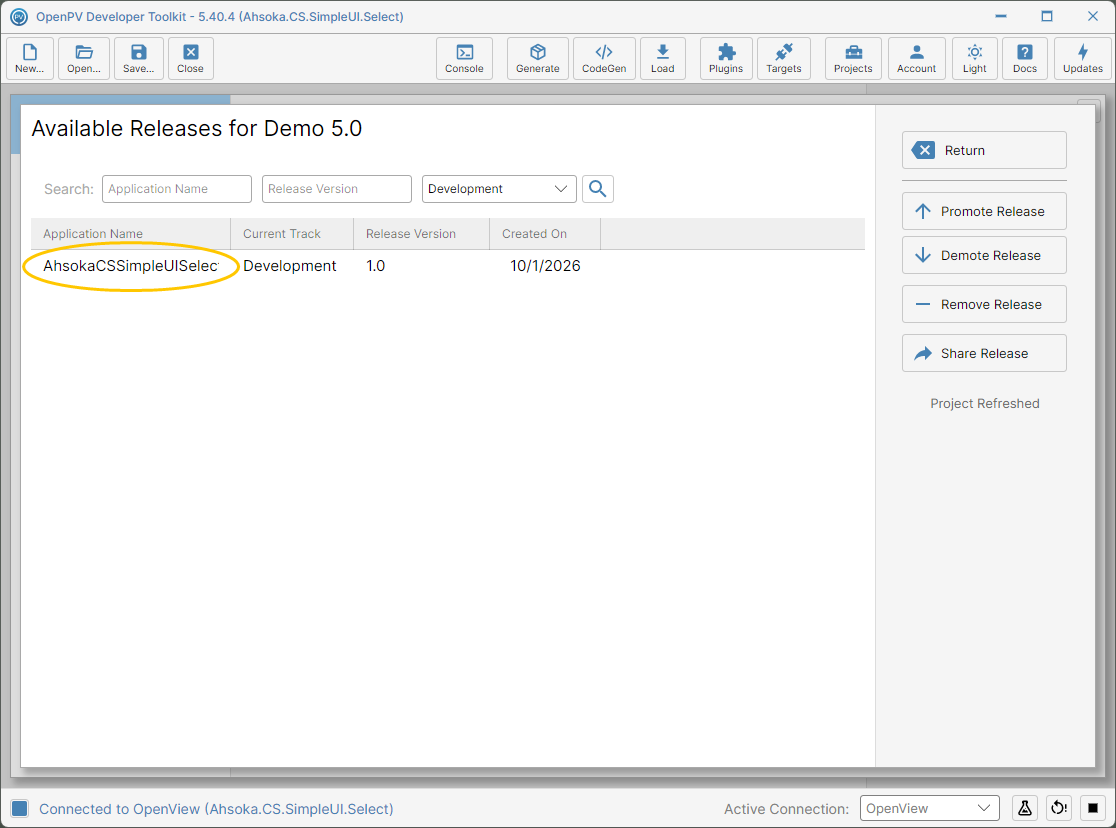Save the project with Save button
Screen dimensions: 1116x828
139,58
